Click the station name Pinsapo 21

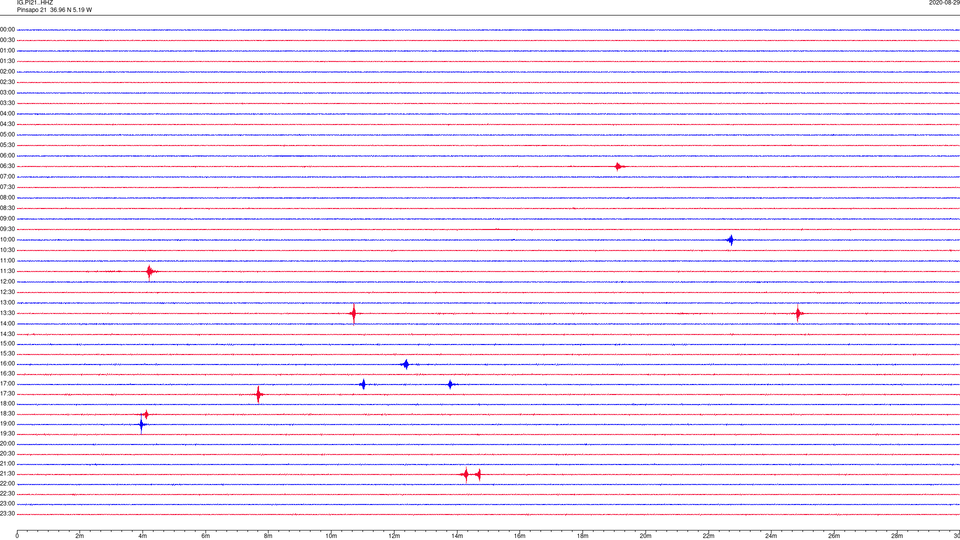32,10
